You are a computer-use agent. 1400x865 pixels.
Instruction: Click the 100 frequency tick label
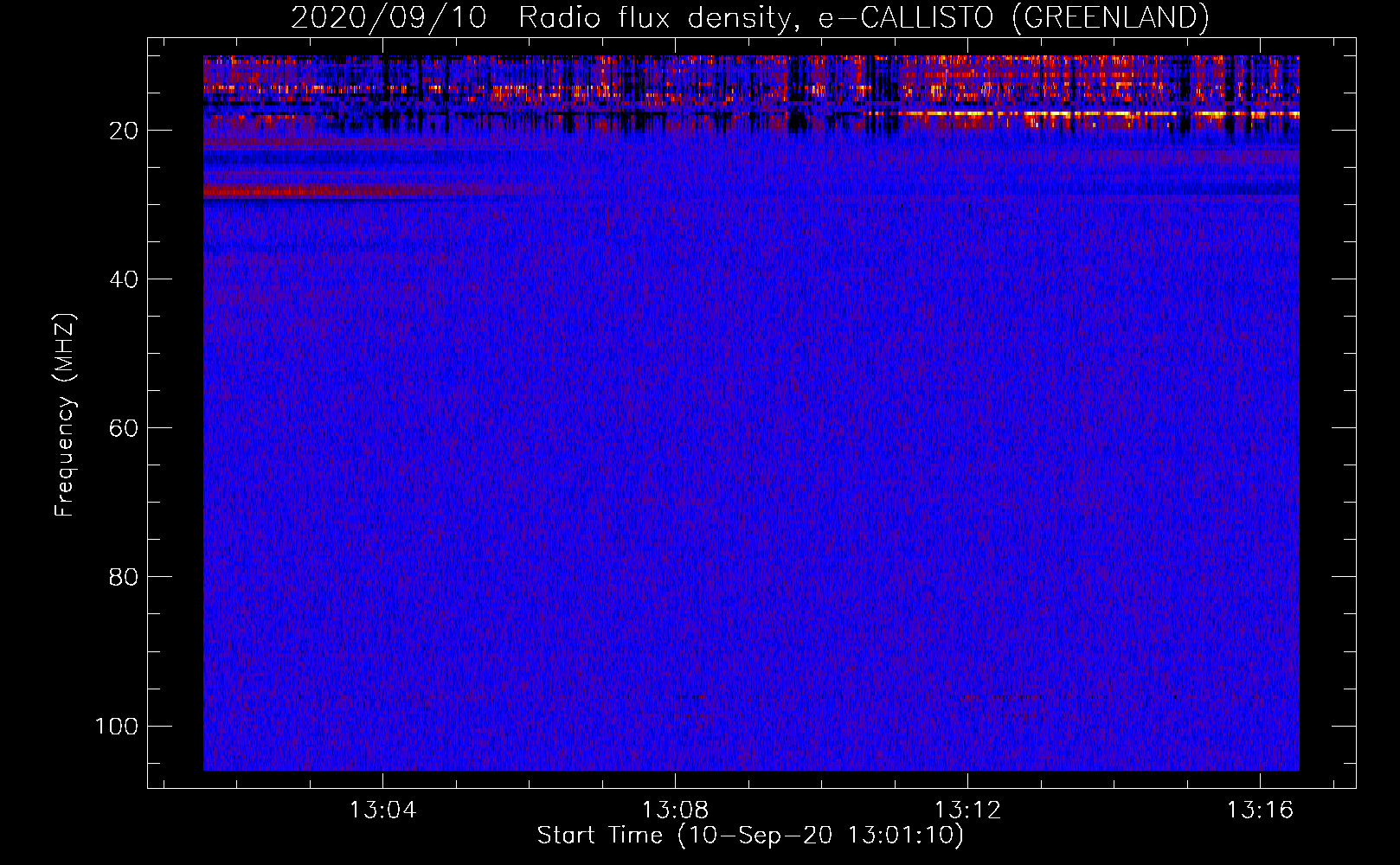117,726
